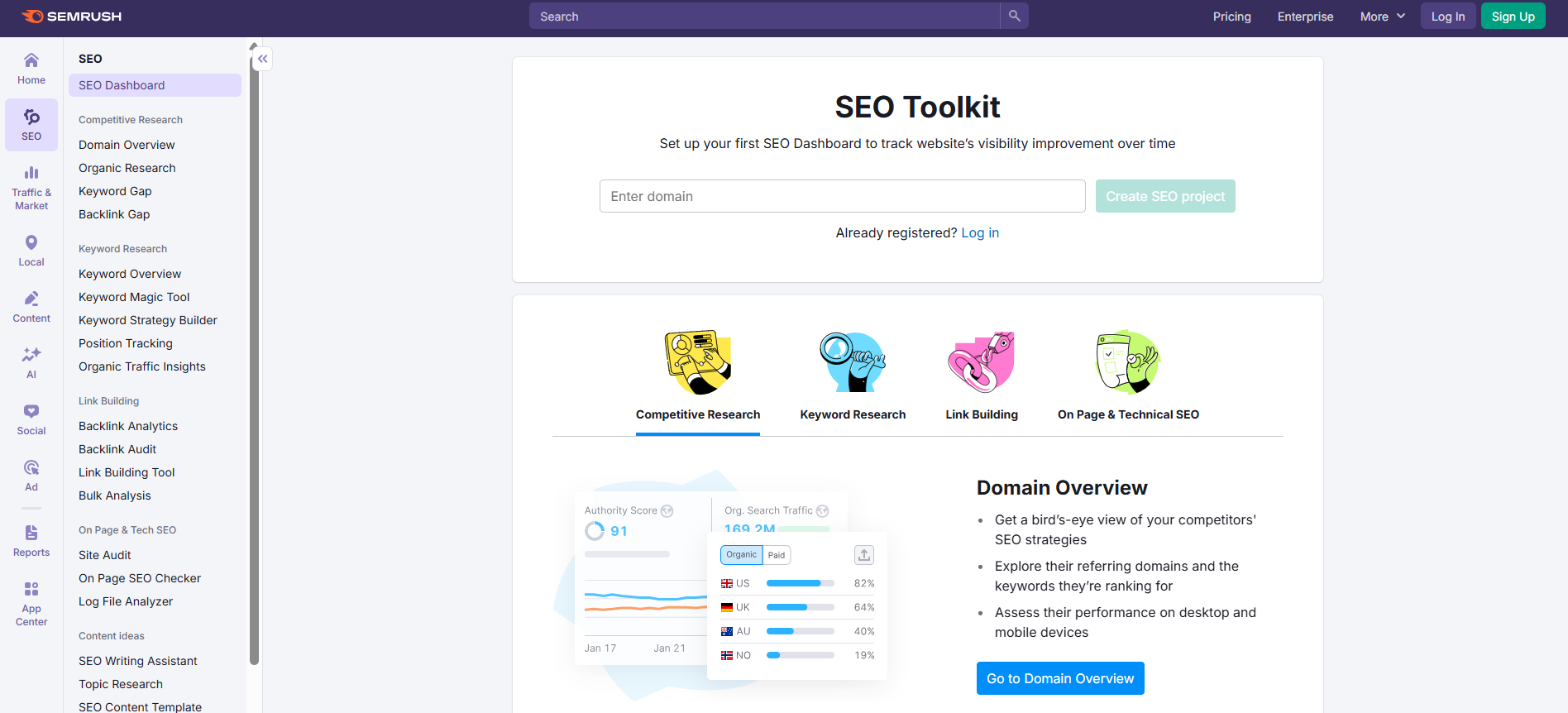Click the search magnifier icon
The width and height of the screenshot is (1568, 713).
1015,16
